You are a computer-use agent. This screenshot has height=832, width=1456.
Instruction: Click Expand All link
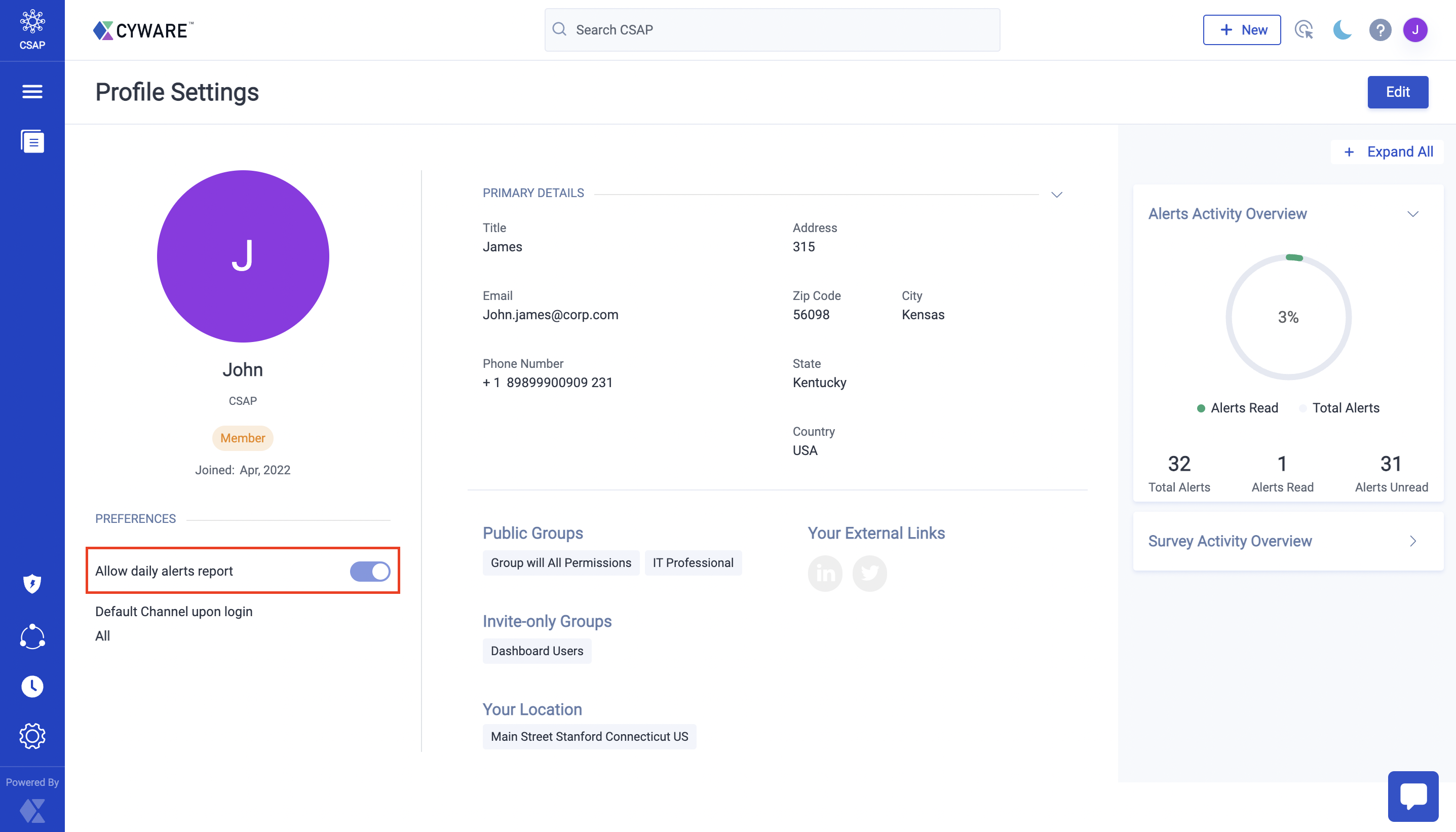coord(1388,152)
